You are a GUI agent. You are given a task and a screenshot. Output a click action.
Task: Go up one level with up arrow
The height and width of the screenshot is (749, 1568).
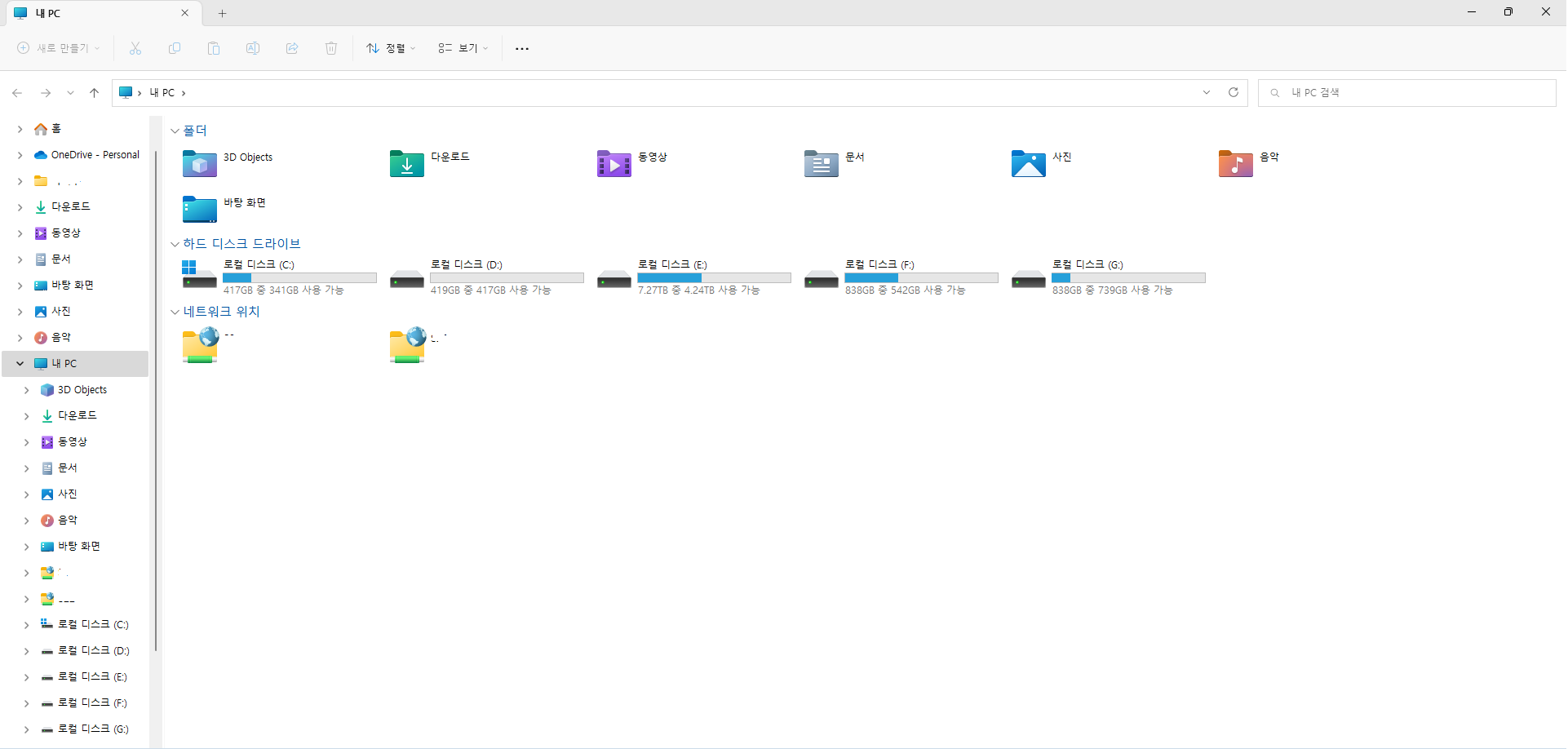pyautogui.click(x=95, y=93)
